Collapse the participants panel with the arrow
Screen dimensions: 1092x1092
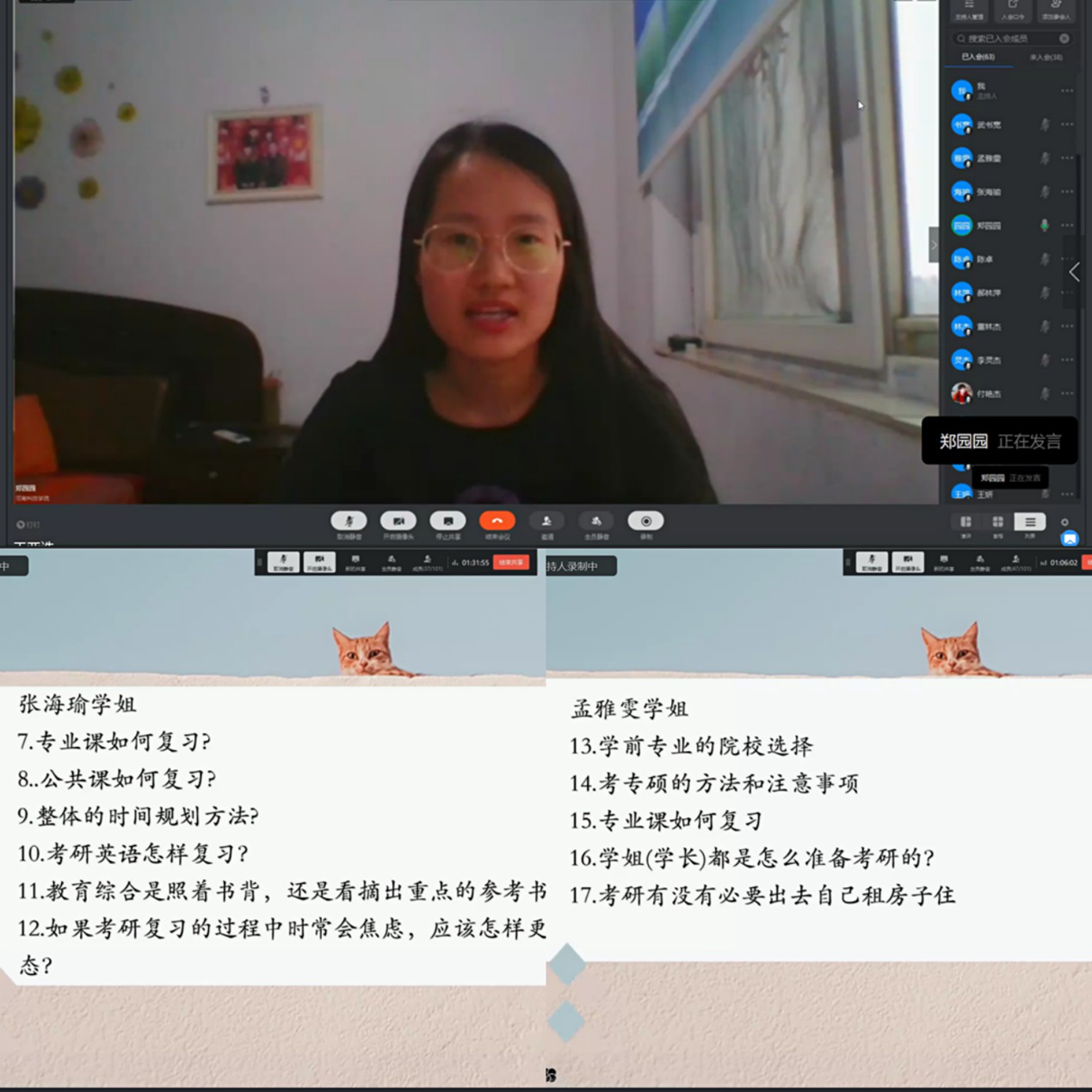click(x=1075, y=273)
